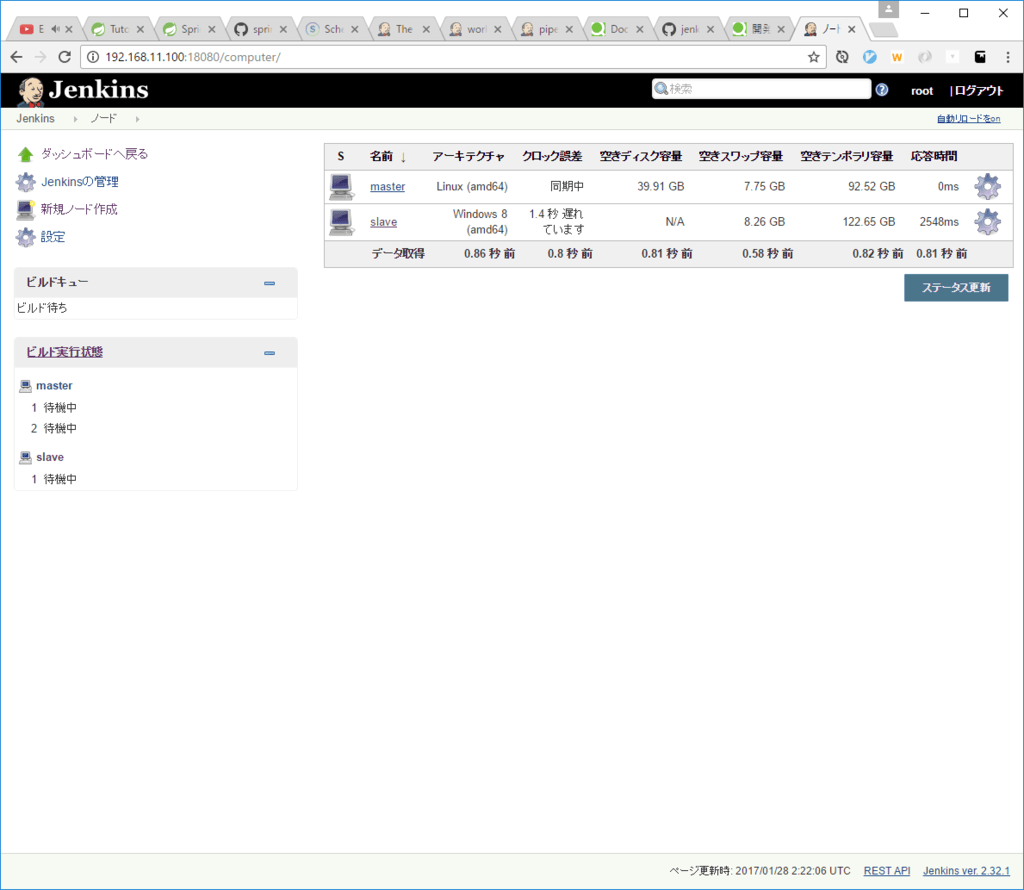Click the Jenkins butler logo icon
This screenshot has width=1024, height=890.
click(x=30, y=91)
